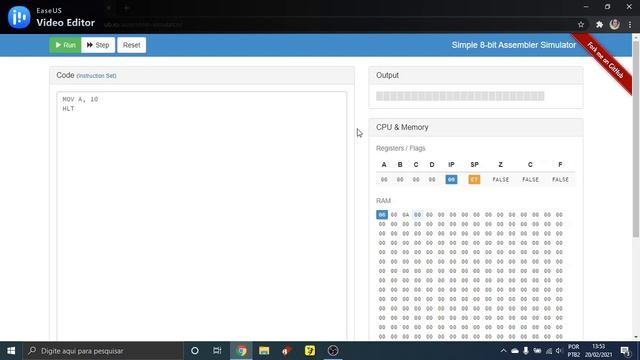Open Cortana circle icon on taskbar
Image resolution: width=640 pixels, height=360 pixels.
[195, 351]
